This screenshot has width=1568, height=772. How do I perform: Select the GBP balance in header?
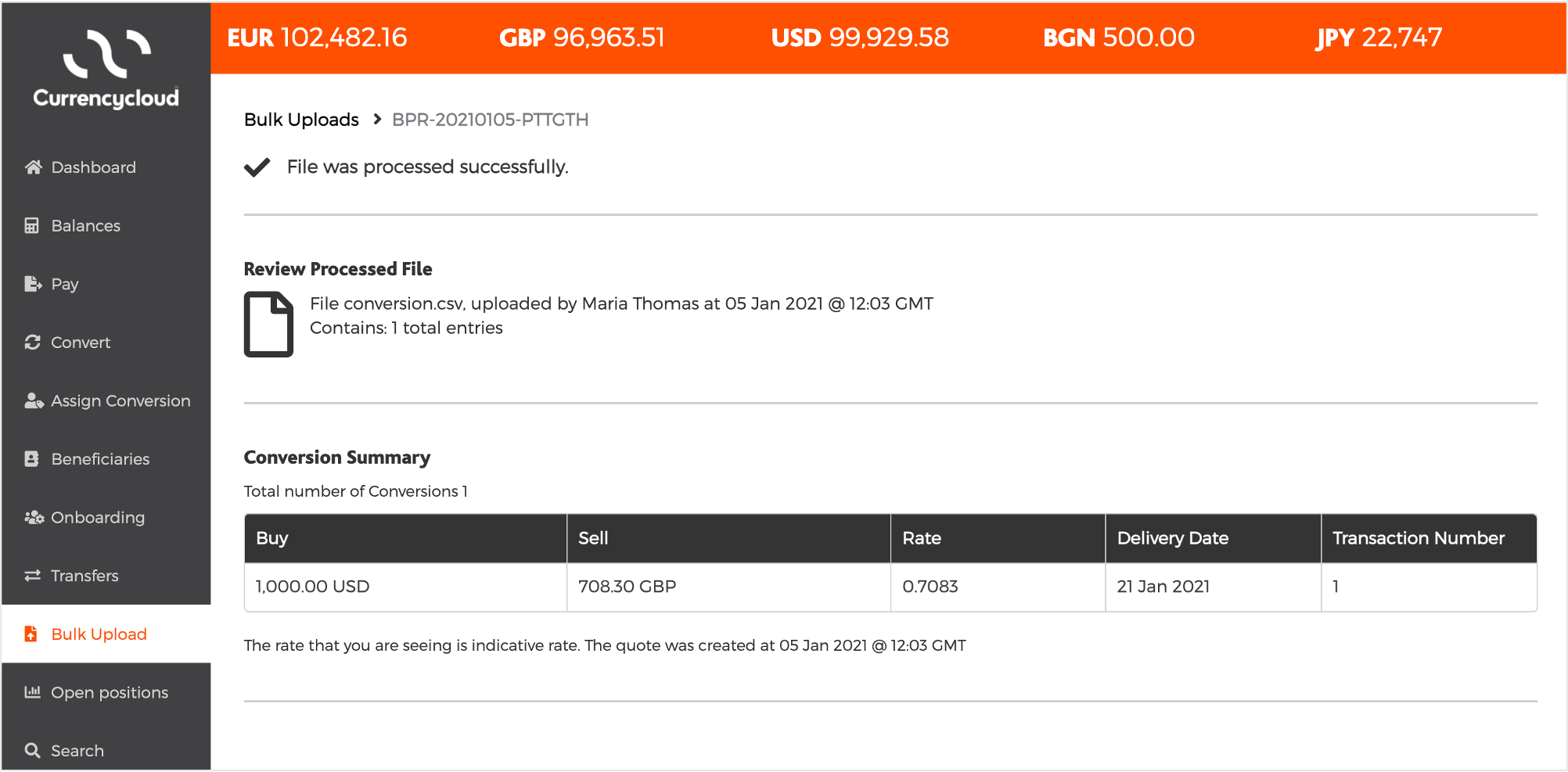582,38
